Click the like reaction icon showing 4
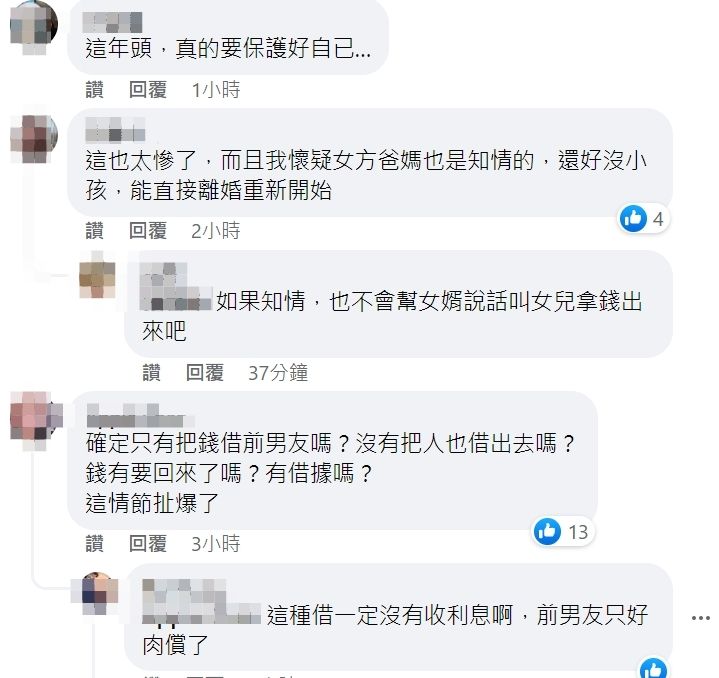The height and width of the screenshot is (678, 719). tap(633, 218)
